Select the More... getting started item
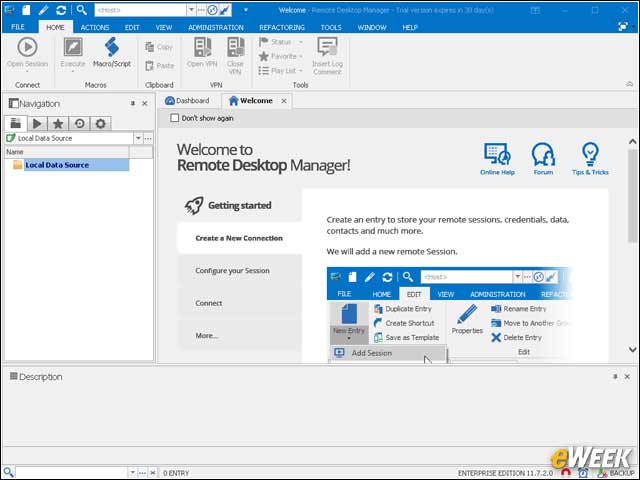Image resolution: width=640 pixels, height=480 pixels. [x=239, y=336]
